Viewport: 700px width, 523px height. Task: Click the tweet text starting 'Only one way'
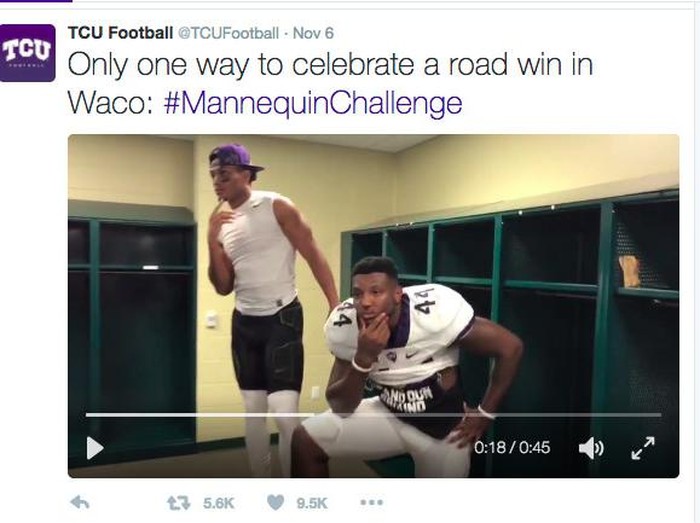(330, 66)
